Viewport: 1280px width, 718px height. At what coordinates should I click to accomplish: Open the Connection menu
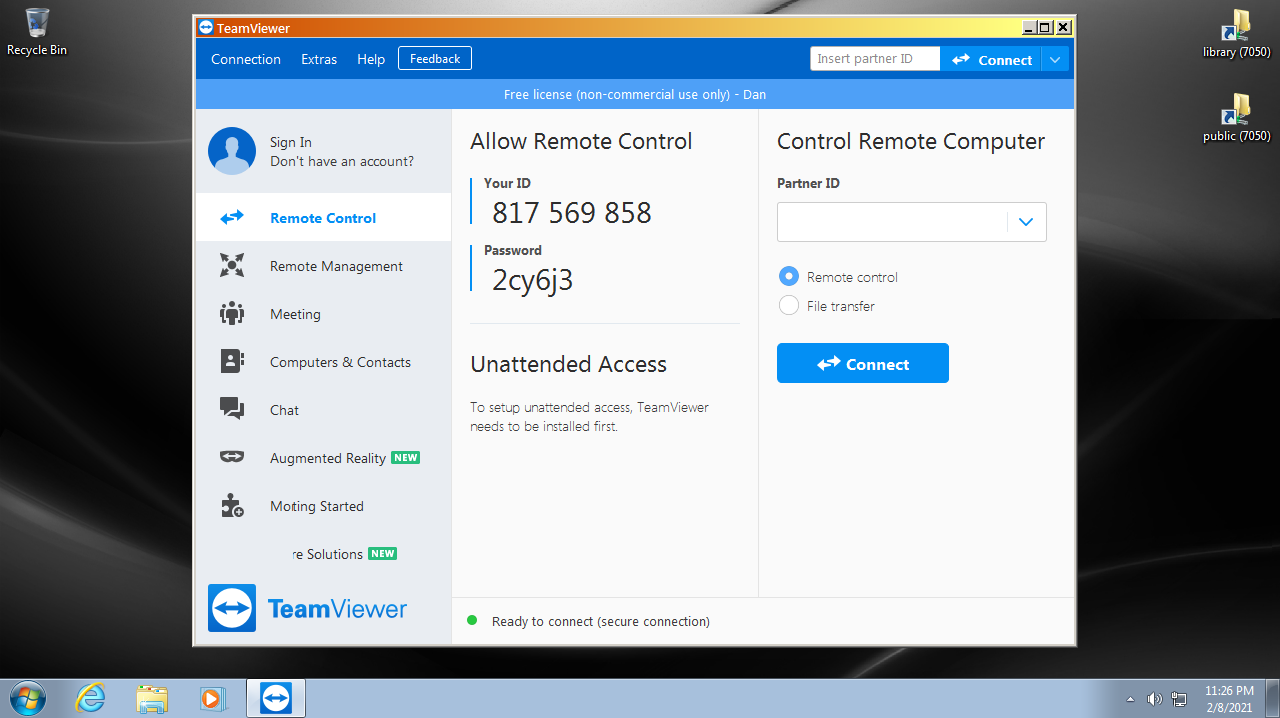click(246, 59)
